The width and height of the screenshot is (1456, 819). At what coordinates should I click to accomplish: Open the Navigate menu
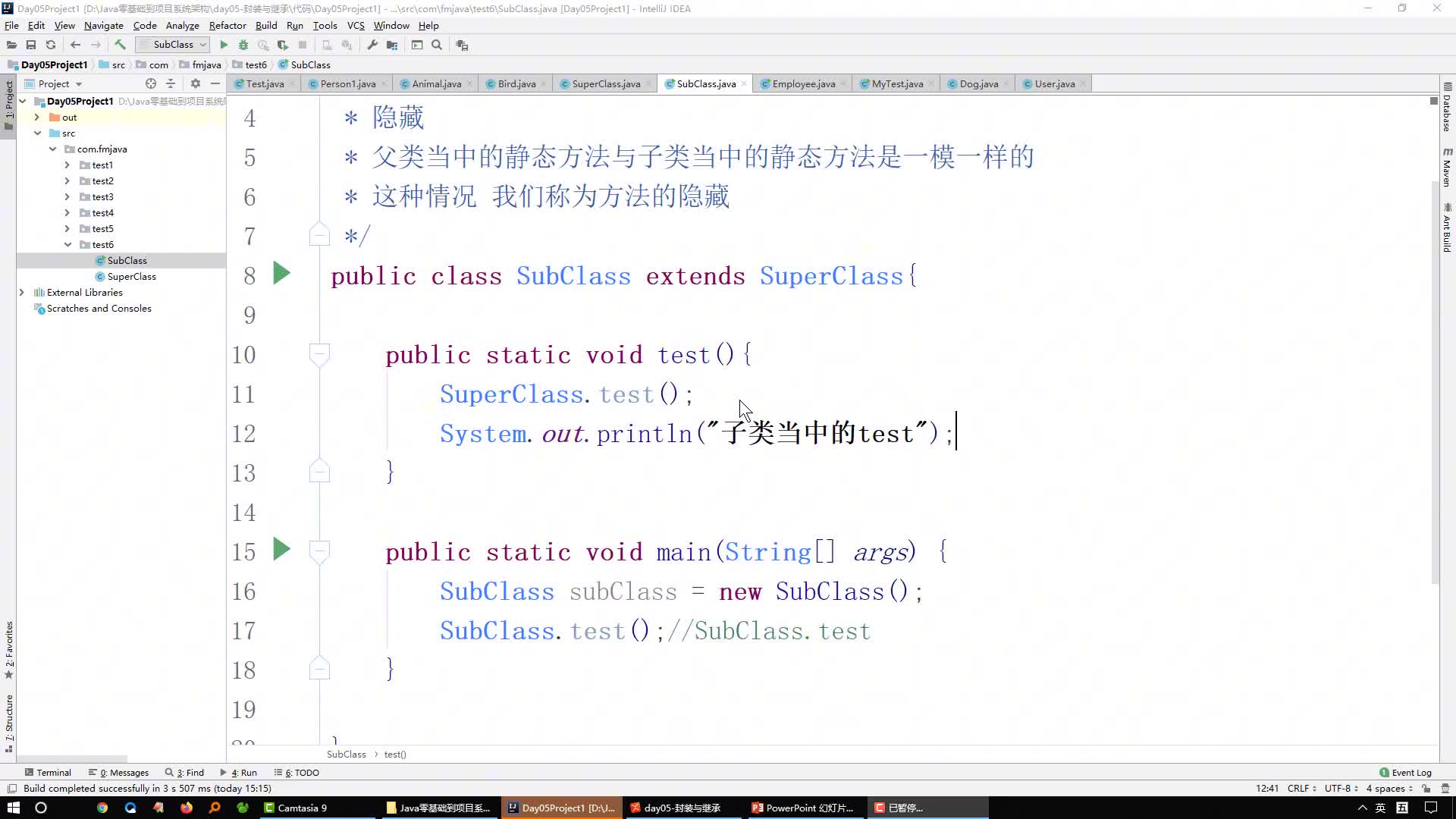coord(104,25)
